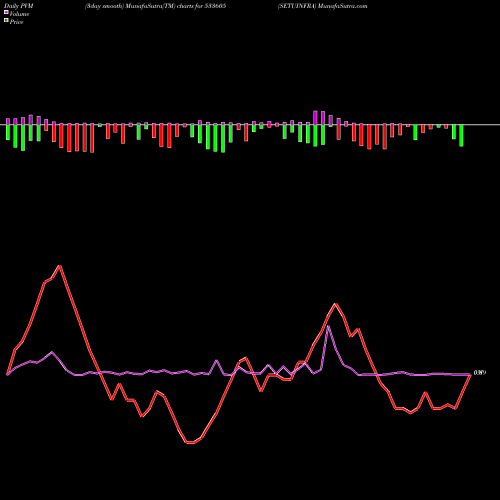500x500 pixels.
Task: Select the 'Volume' legend label
Action: (x=19, y=14)
